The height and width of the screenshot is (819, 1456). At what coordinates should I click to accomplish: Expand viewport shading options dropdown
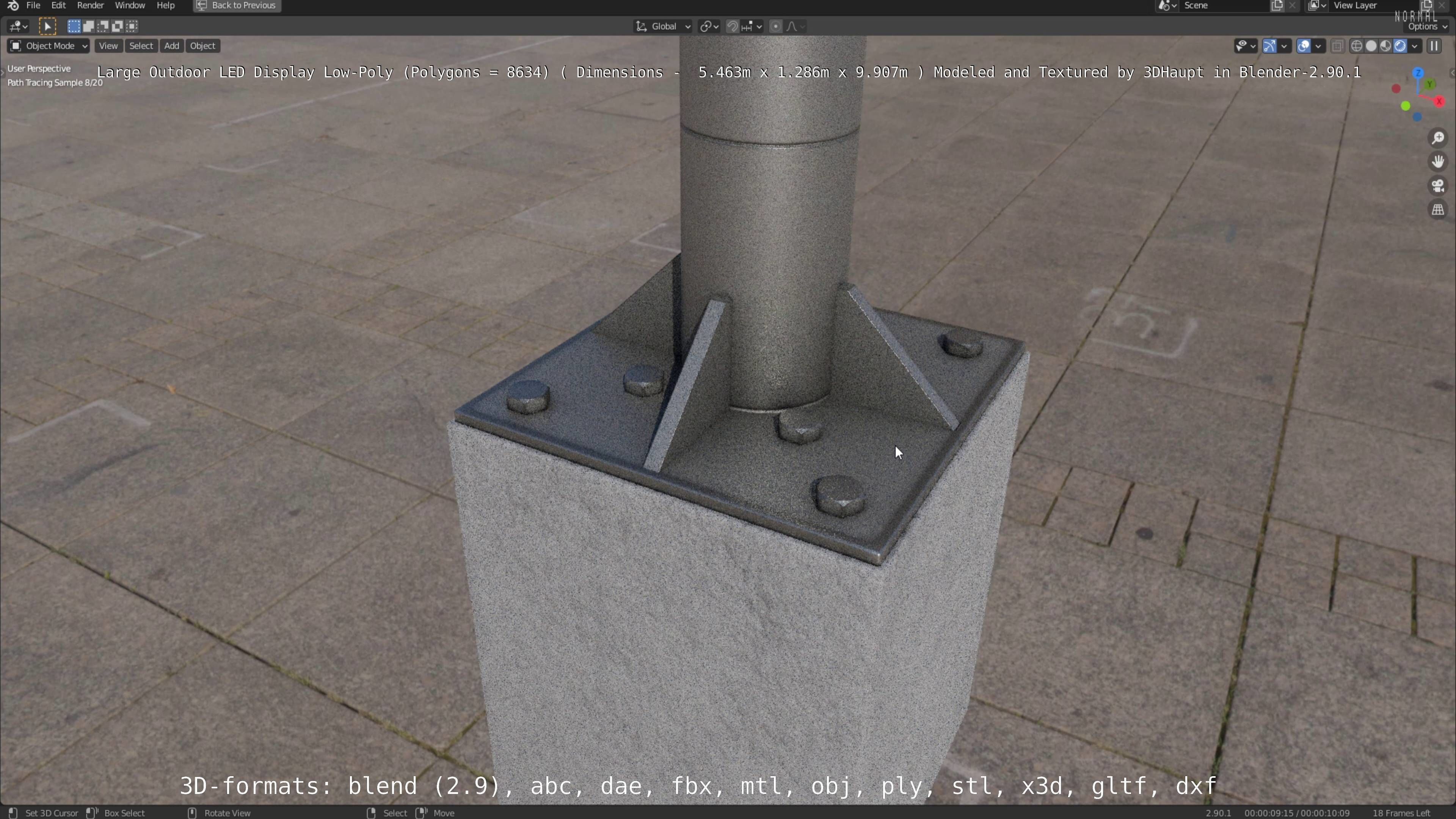pos(1415,46)
